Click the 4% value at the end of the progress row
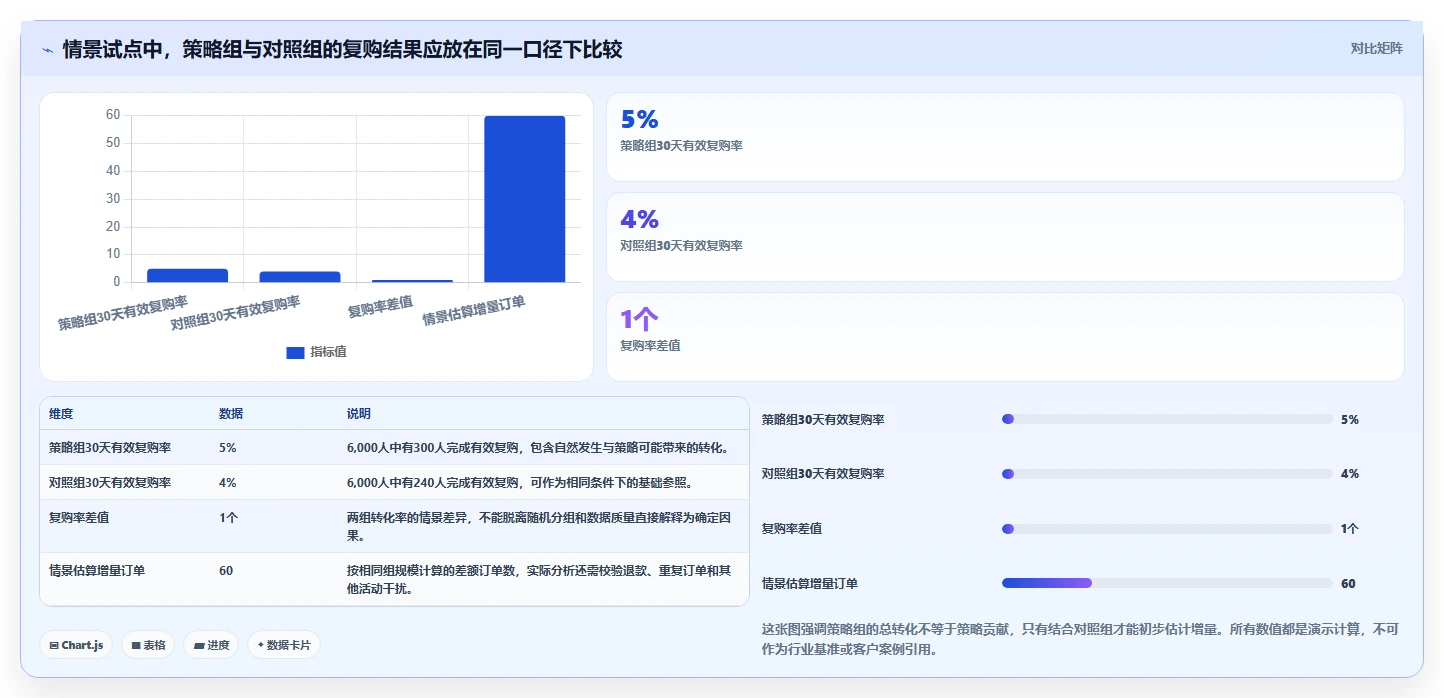Image resolution: width=1444 pixels, height=698 pixels. 1350,473
